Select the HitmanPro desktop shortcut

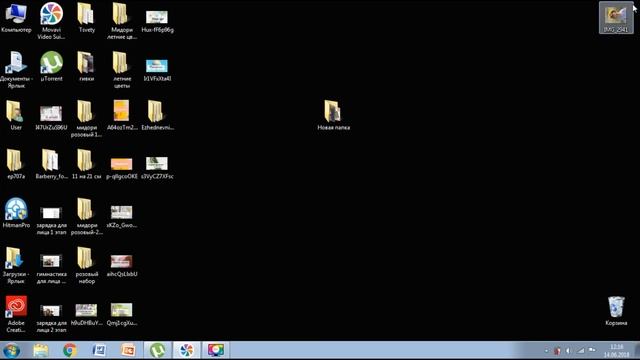(x=16, y=213)
